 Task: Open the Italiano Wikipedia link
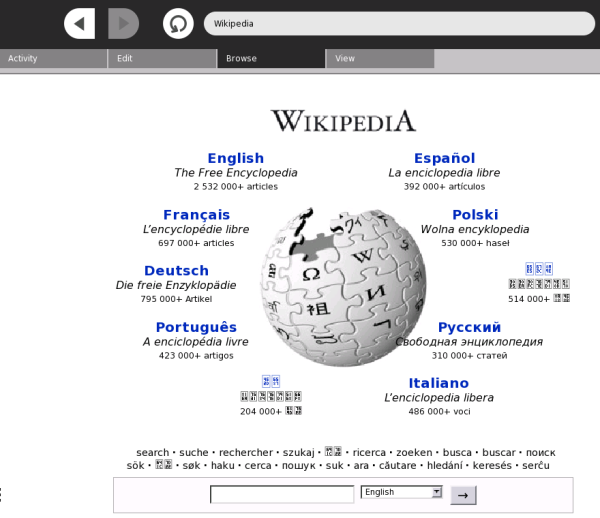pos(439,383)
